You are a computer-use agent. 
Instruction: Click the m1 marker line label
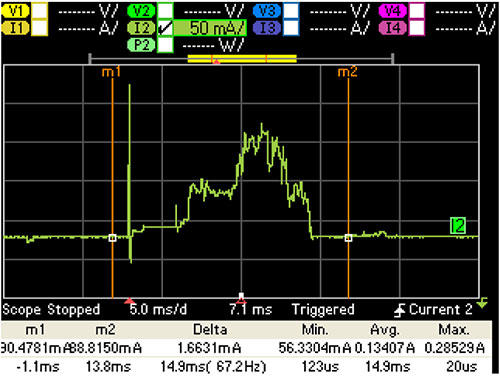point(111,72)
